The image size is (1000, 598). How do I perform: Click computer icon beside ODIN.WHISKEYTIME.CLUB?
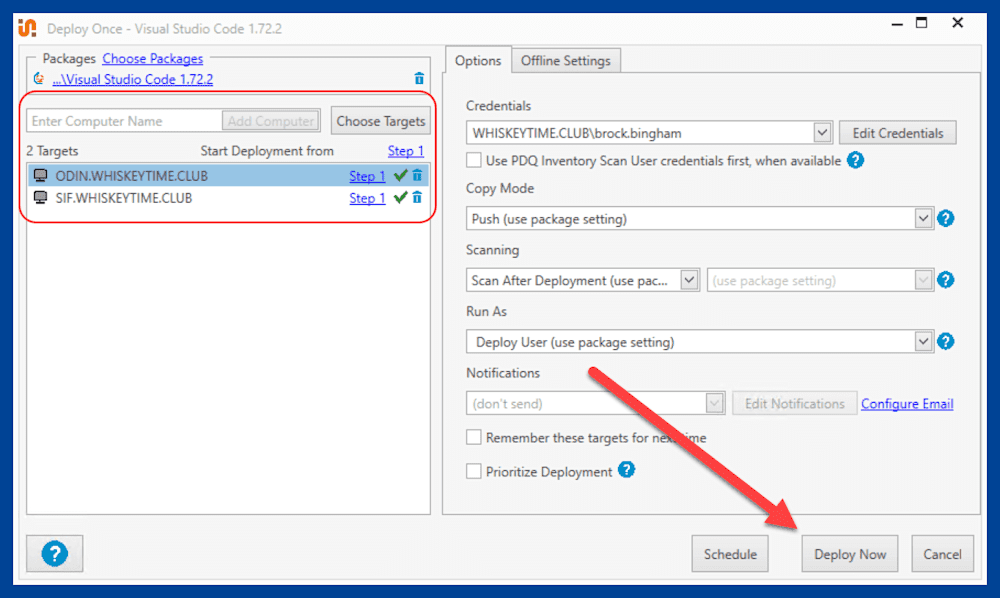point(40,175)
